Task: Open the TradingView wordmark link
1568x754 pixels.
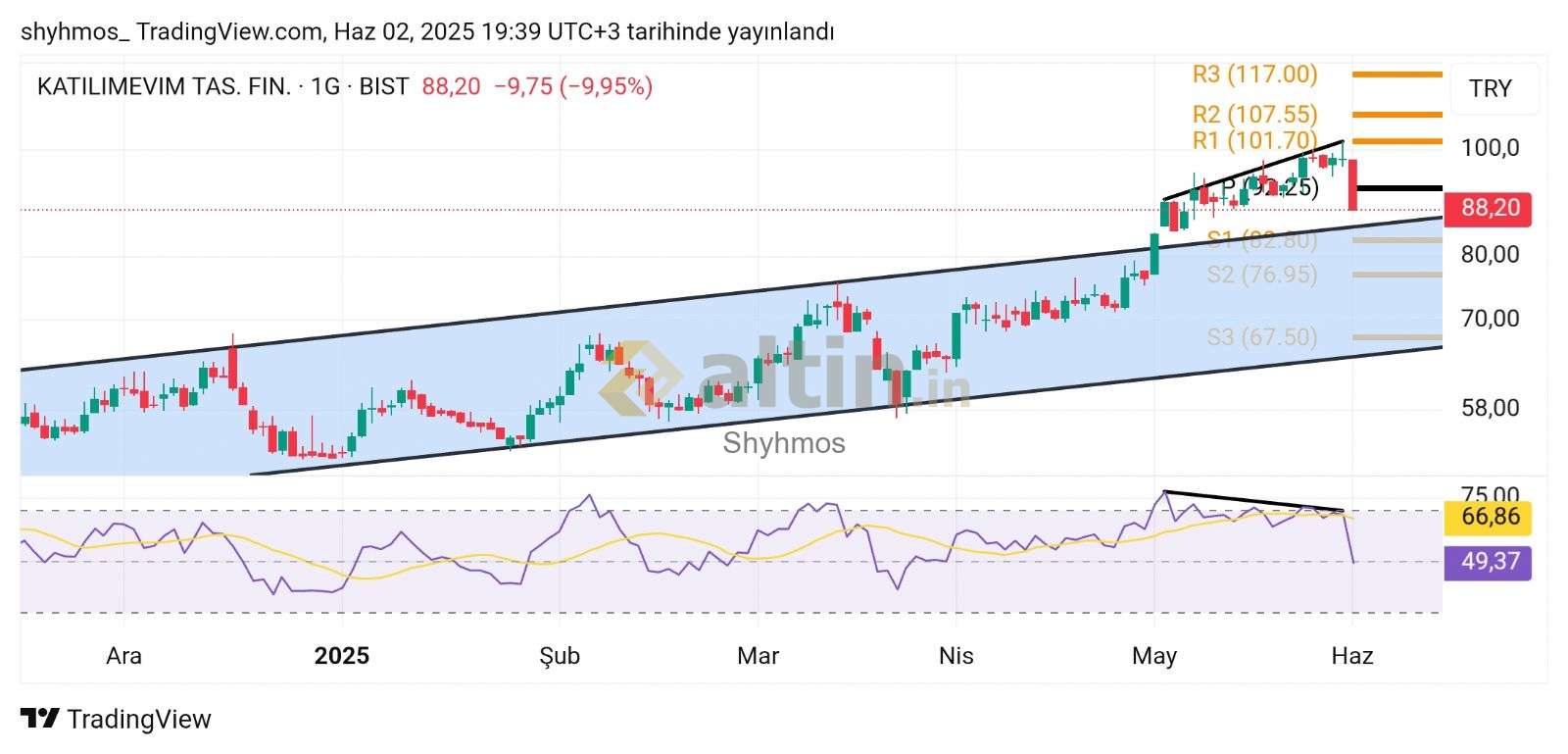Action: 139,720
